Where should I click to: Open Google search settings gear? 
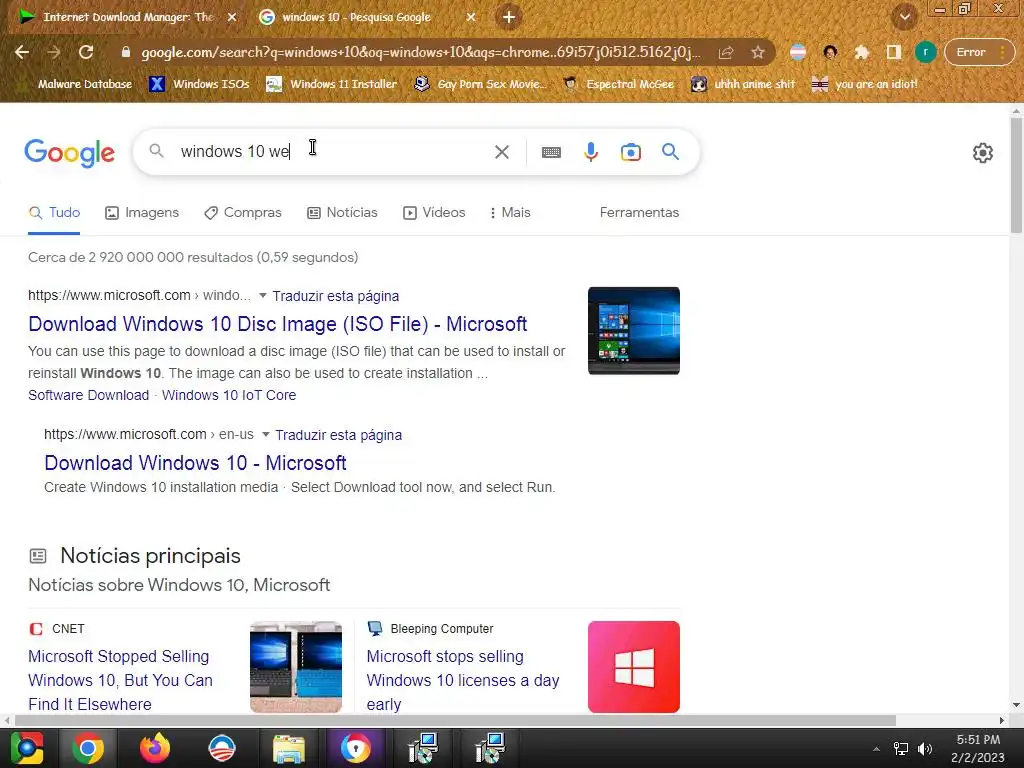click(982, 153)
